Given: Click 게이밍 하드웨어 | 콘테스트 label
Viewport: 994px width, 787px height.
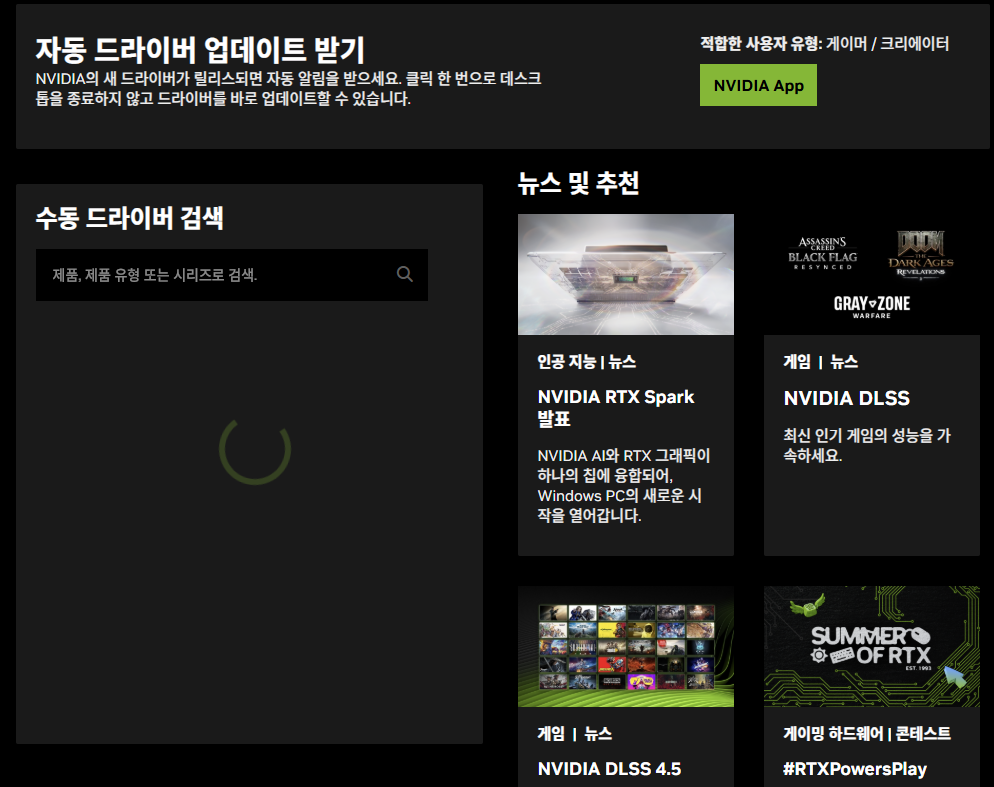Looking at the screenshot, I should 867,733.
